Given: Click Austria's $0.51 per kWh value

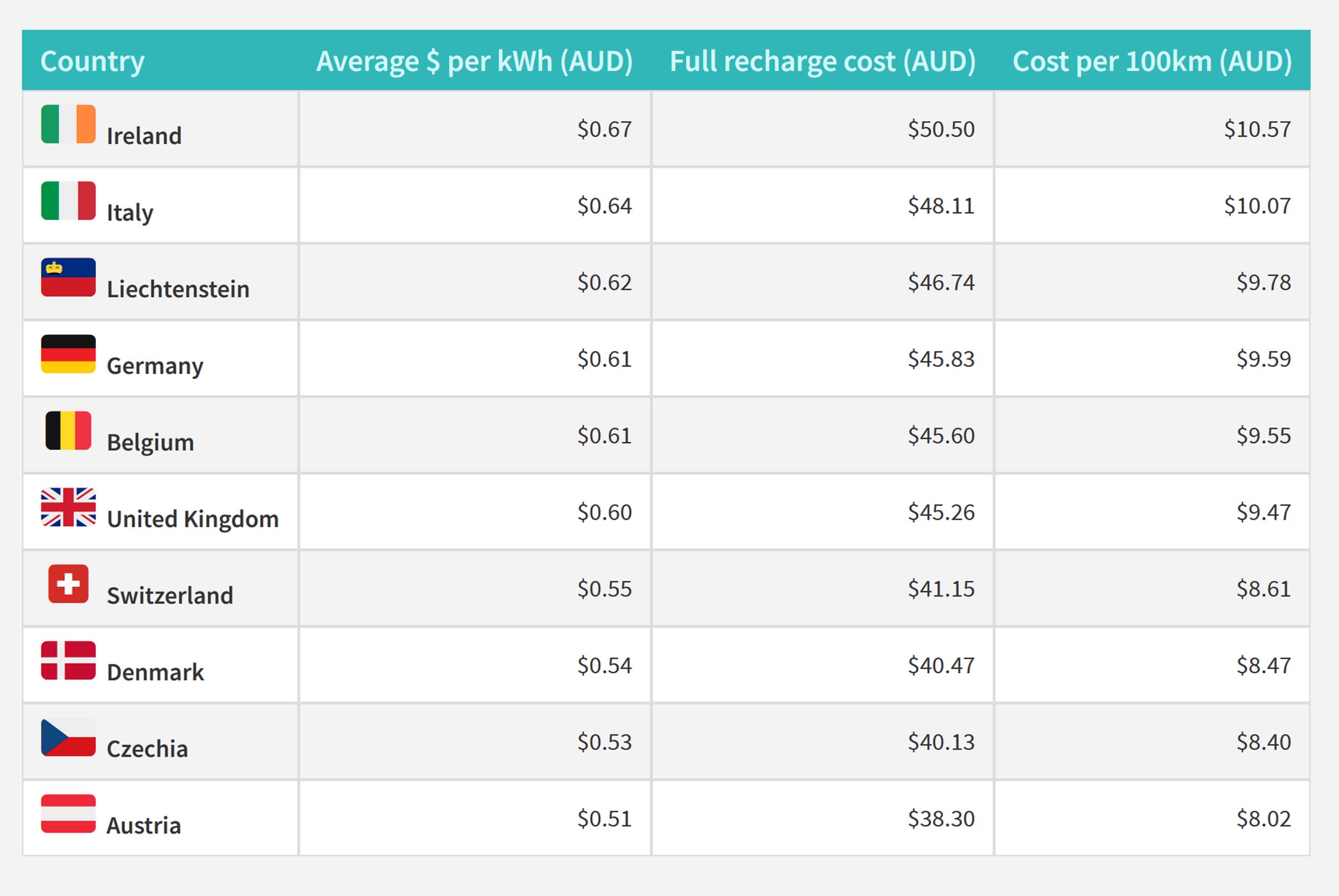Looking at the screenshot, I should (x=605, y=818).
